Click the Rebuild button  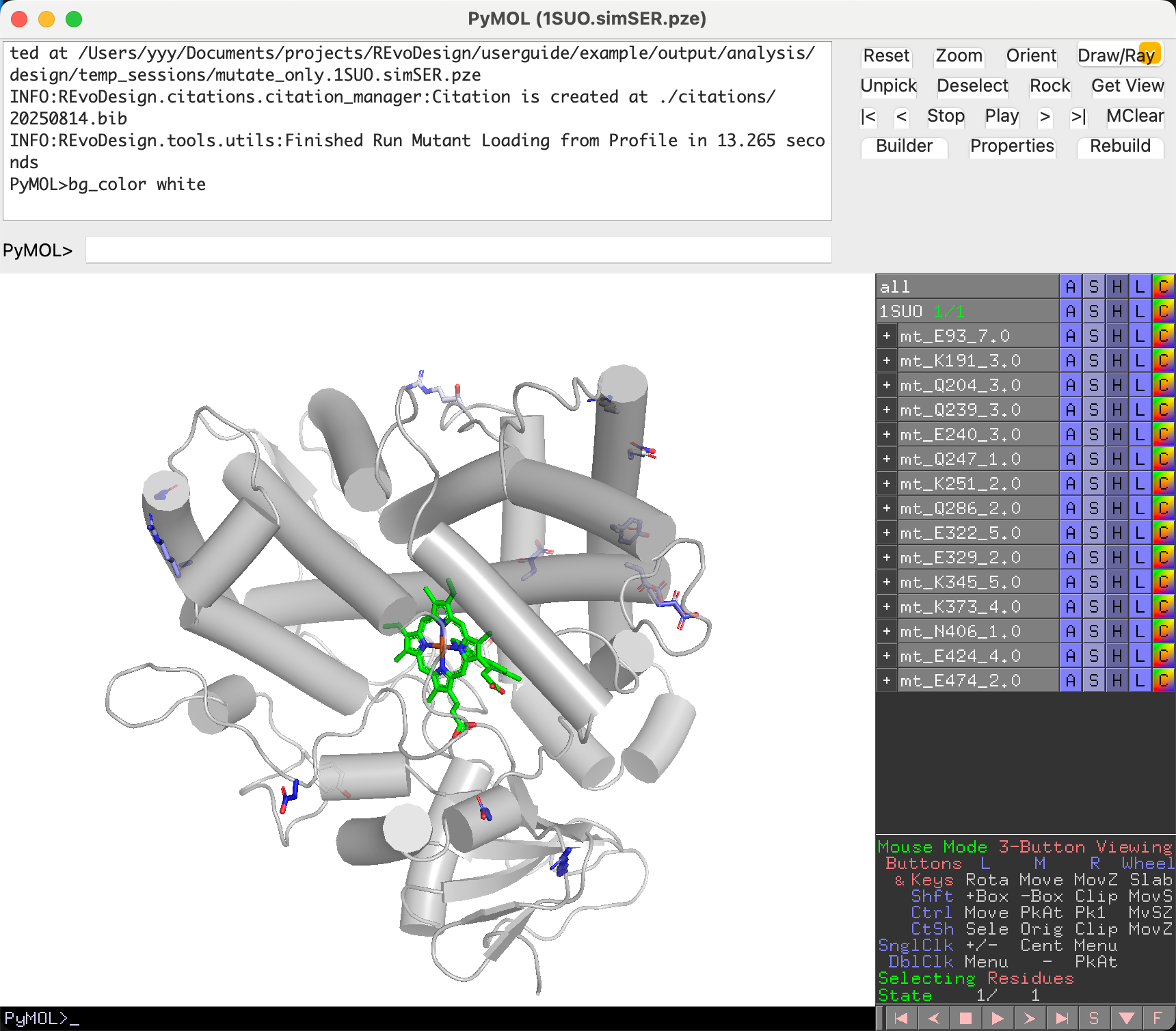pyautogui.click(x=1120, y=146)
